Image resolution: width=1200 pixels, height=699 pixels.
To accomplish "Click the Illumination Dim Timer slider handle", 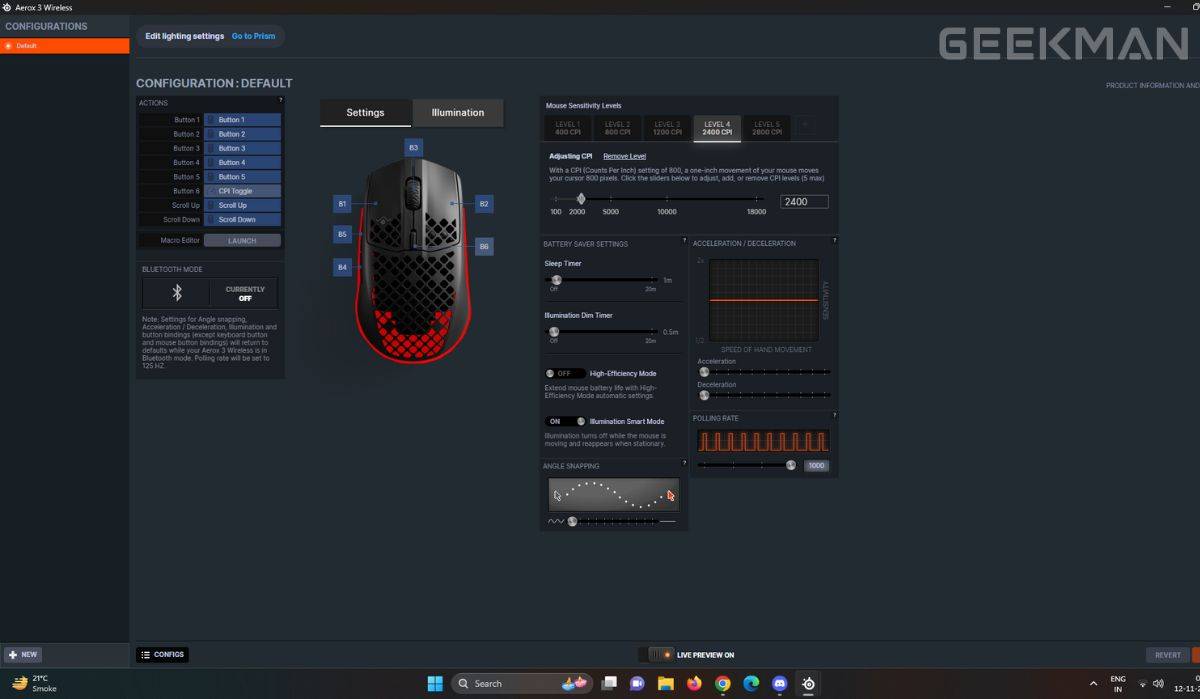I will point(553,332).
